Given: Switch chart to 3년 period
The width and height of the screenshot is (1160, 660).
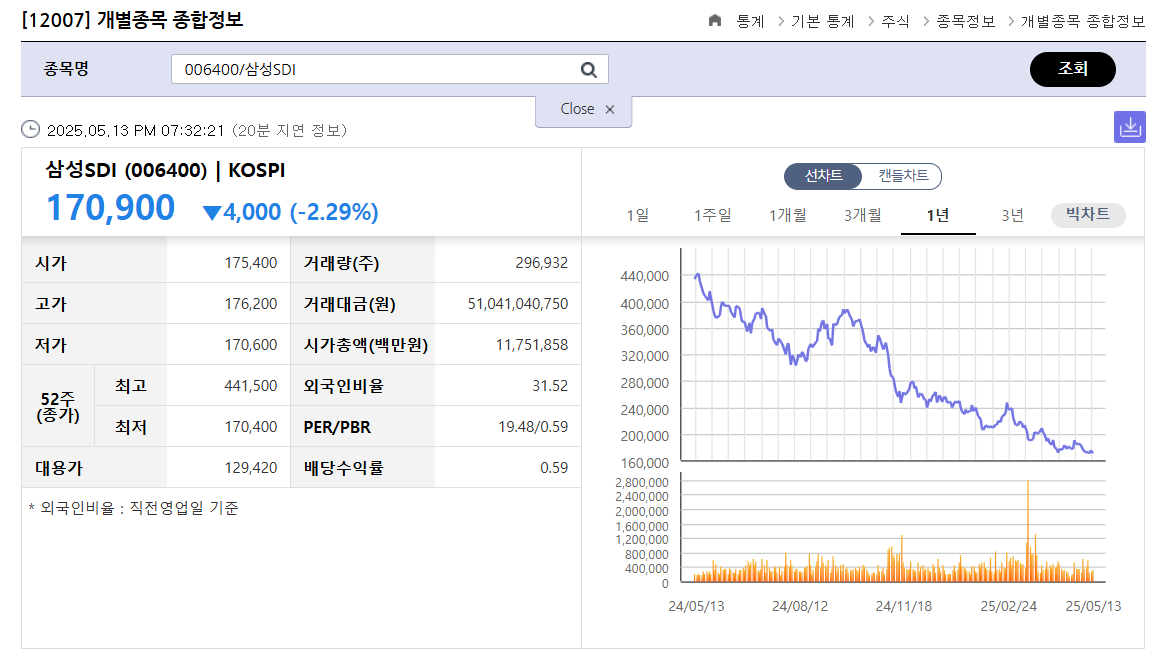Looking at the screenshot, I should click(1012, 215).
